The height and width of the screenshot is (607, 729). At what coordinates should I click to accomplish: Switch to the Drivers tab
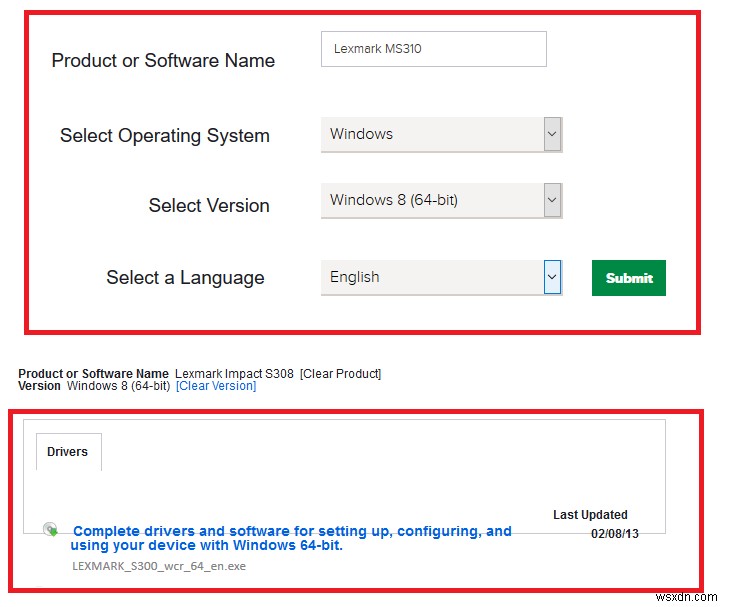point(68,452)
